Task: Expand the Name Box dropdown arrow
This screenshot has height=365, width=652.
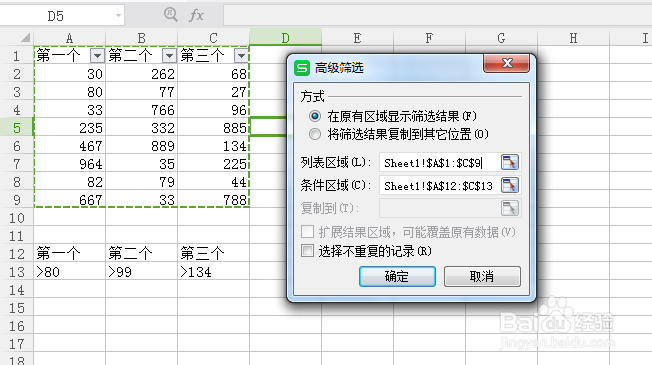Action: pyautogui.click(x=118, y=16)
